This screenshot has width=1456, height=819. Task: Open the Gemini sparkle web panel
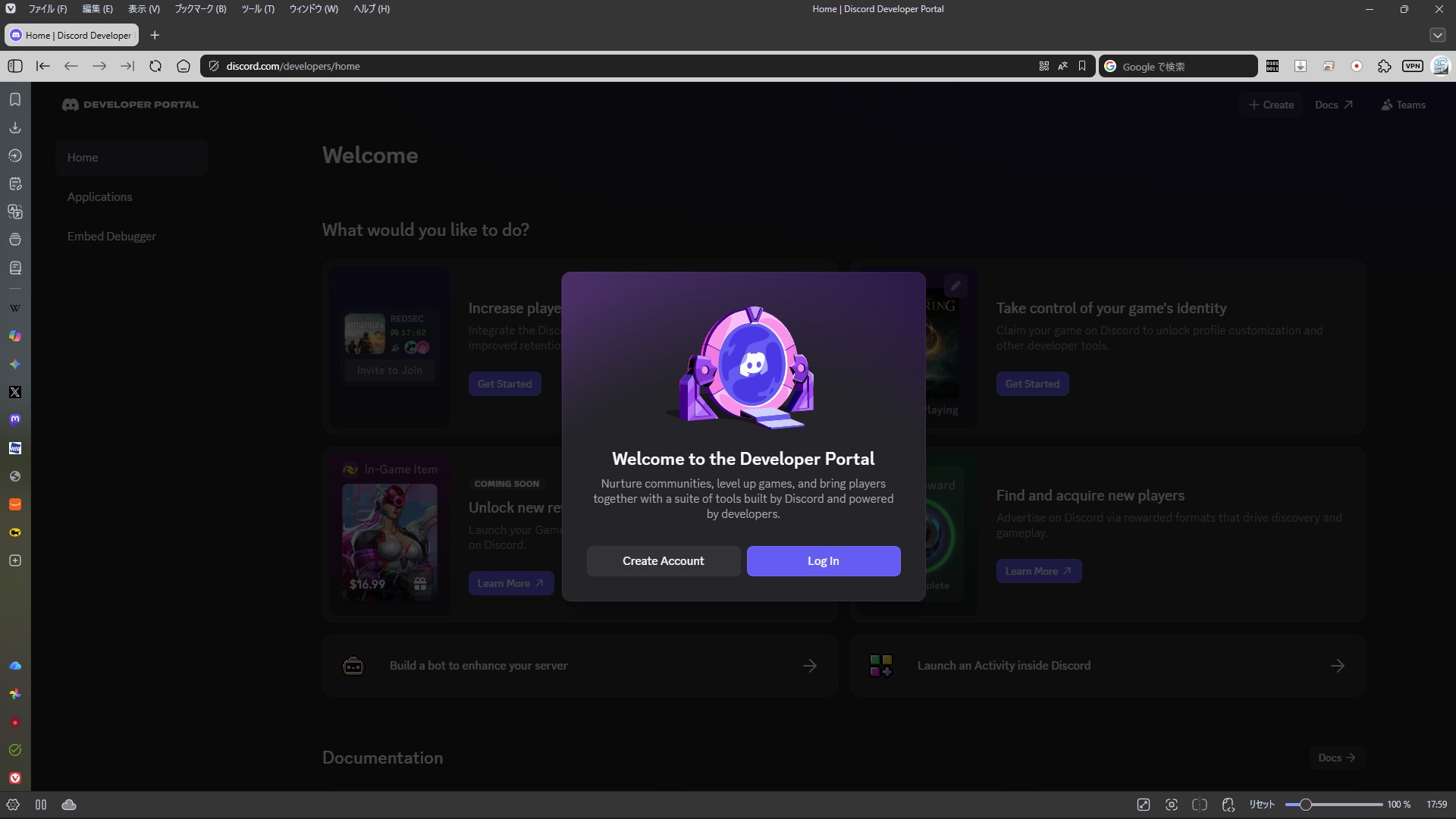pyautogui.click(x=15, y=364)
